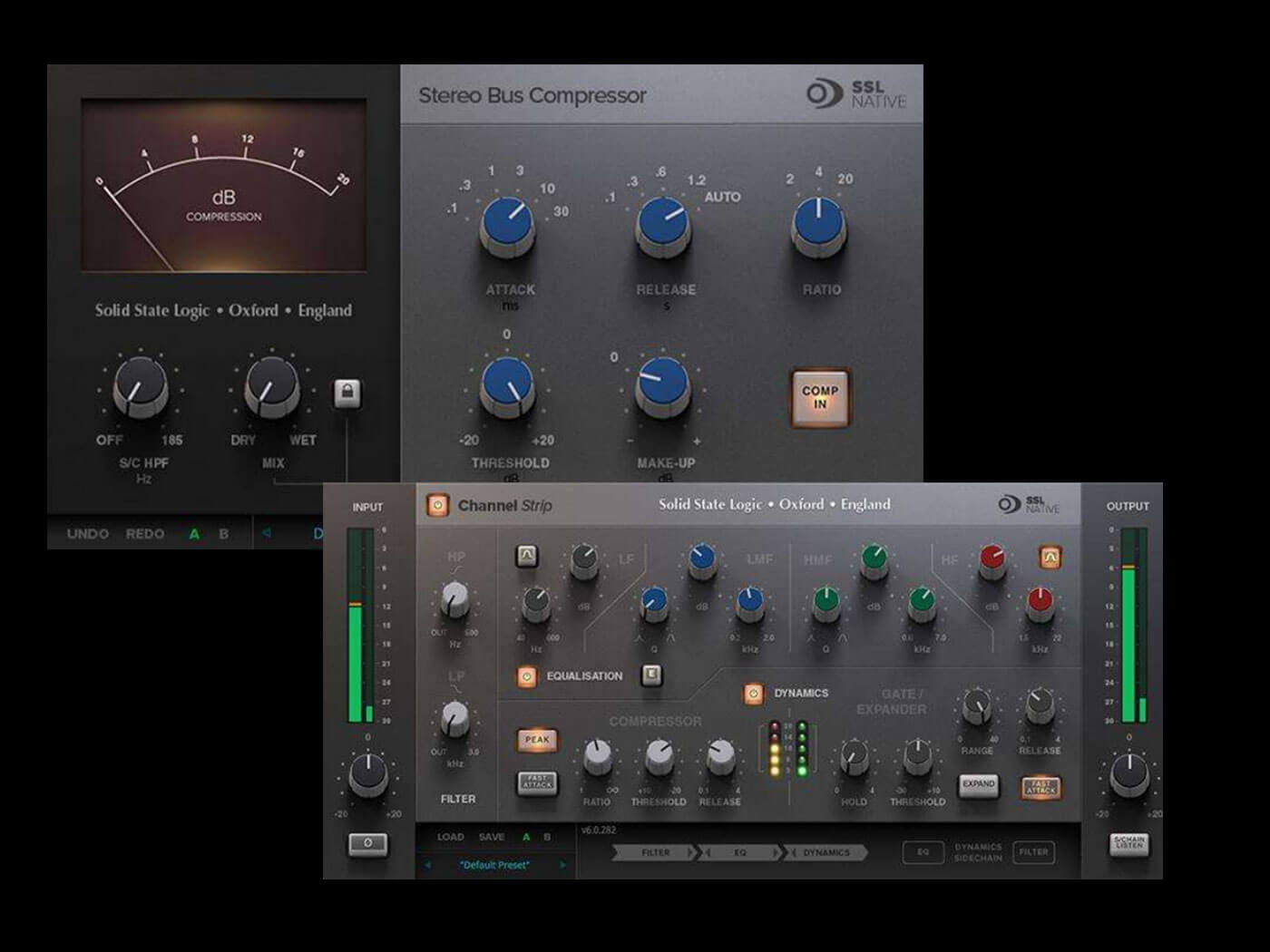Toggle the Equalisation power button
Screen dimensions: 1270x952
pos(526,676)
